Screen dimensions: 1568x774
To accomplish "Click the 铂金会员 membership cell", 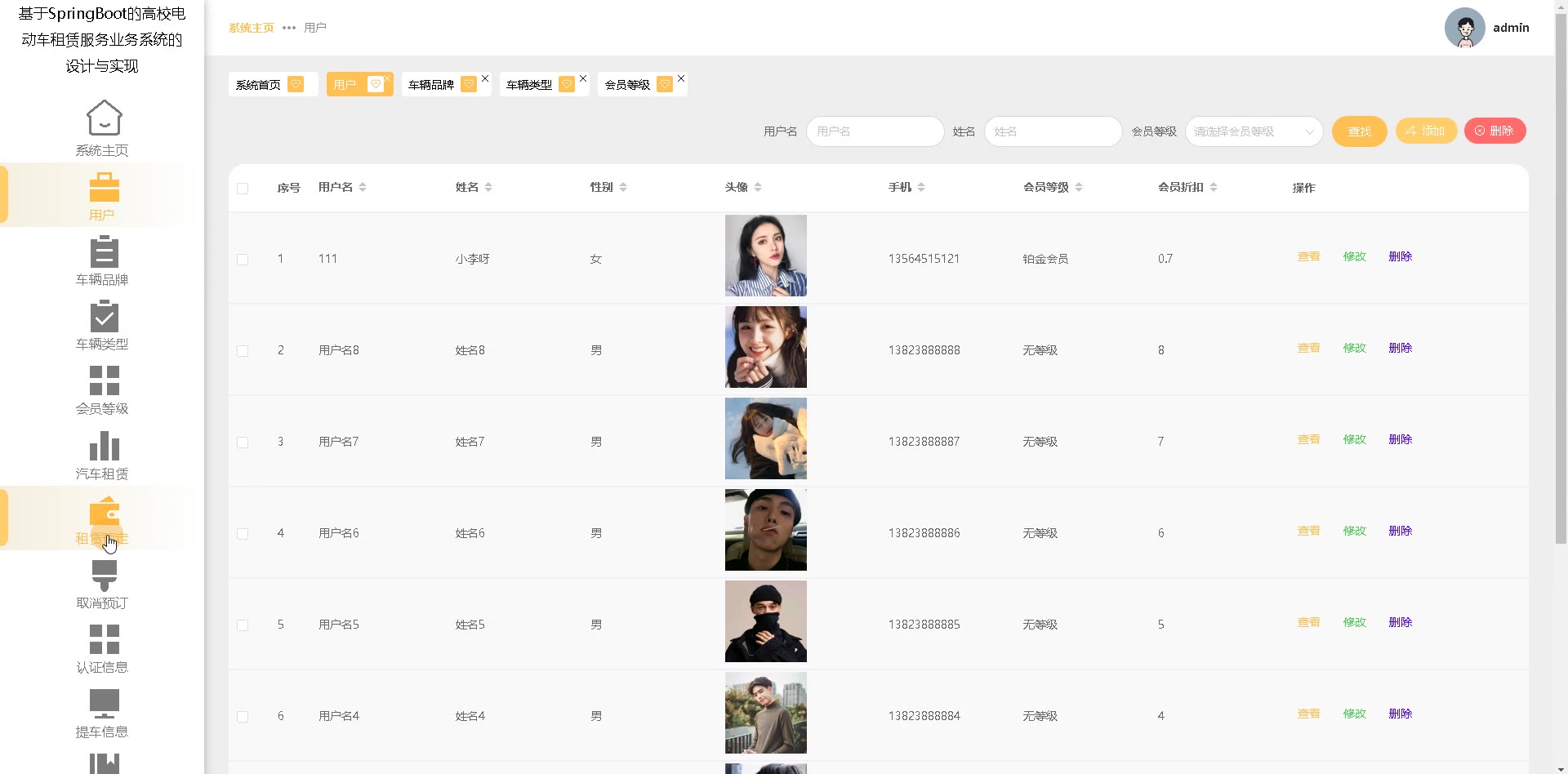I will [1045, 259].
